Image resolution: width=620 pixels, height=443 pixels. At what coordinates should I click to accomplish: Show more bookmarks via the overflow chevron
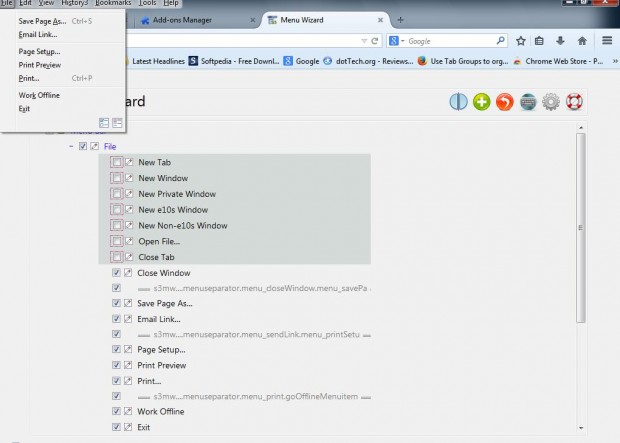coord(615,61)
